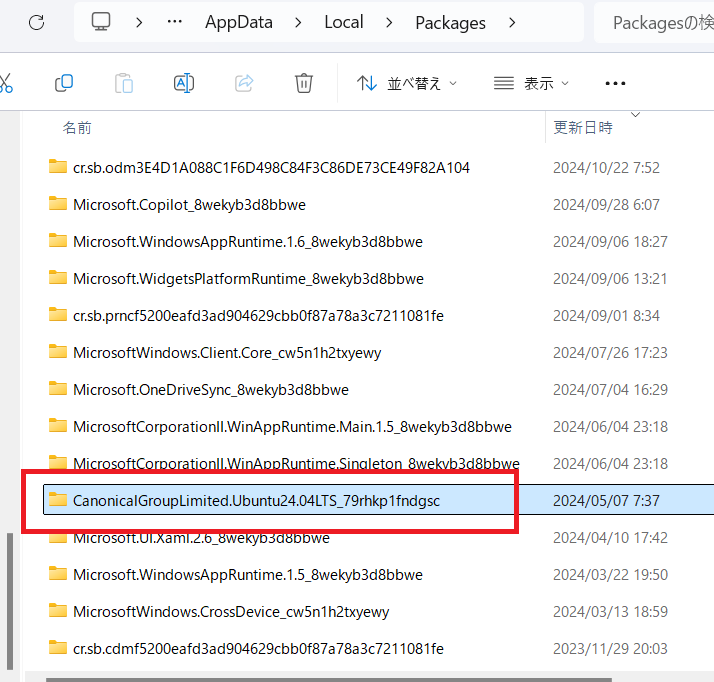The height and width of the screenshot is (682, 714).
Task: Click the Delete trash can icon
Action: point(304,83)
